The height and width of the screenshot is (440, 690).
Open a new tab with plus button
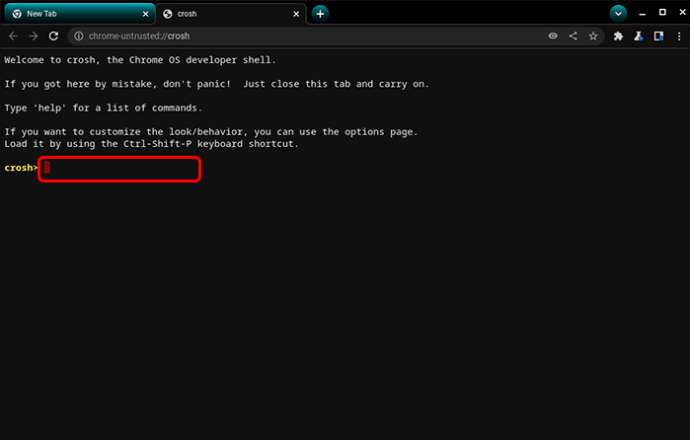(320, 14)
